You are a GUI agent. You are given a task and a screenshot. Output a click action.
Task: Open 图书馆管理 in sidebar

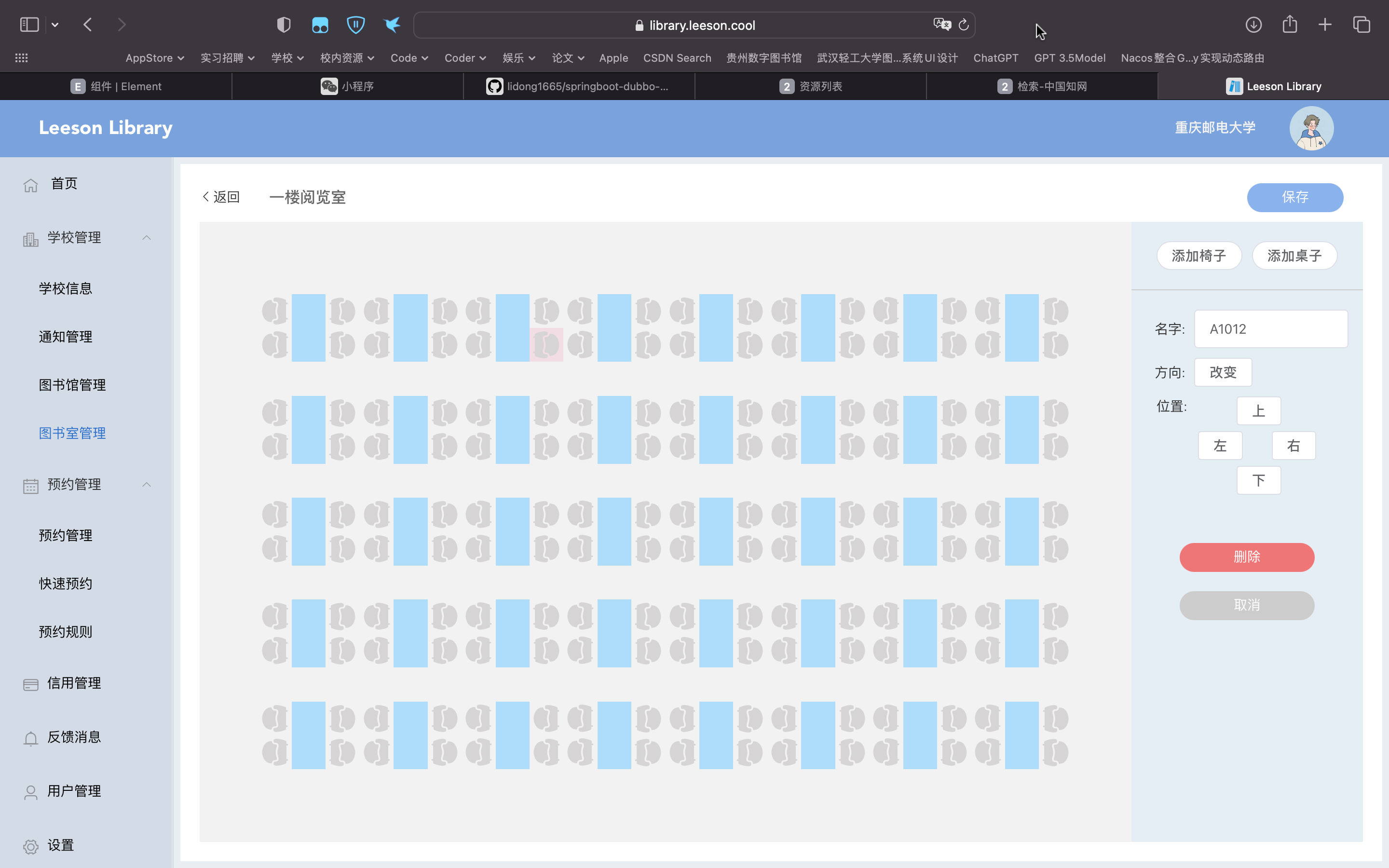72,385
